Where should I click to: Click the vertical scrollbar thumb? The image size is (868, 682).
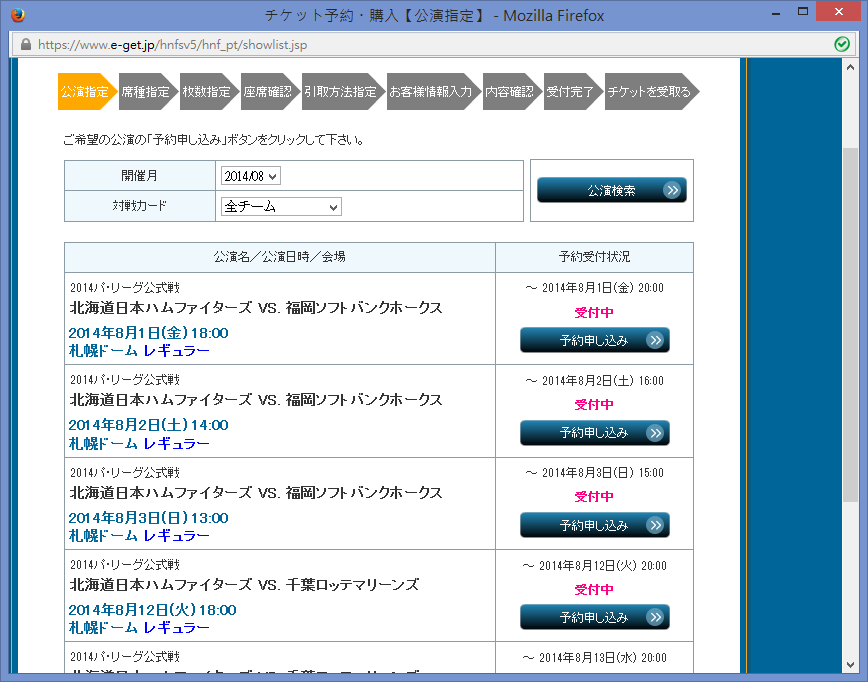tap(850, 325)
